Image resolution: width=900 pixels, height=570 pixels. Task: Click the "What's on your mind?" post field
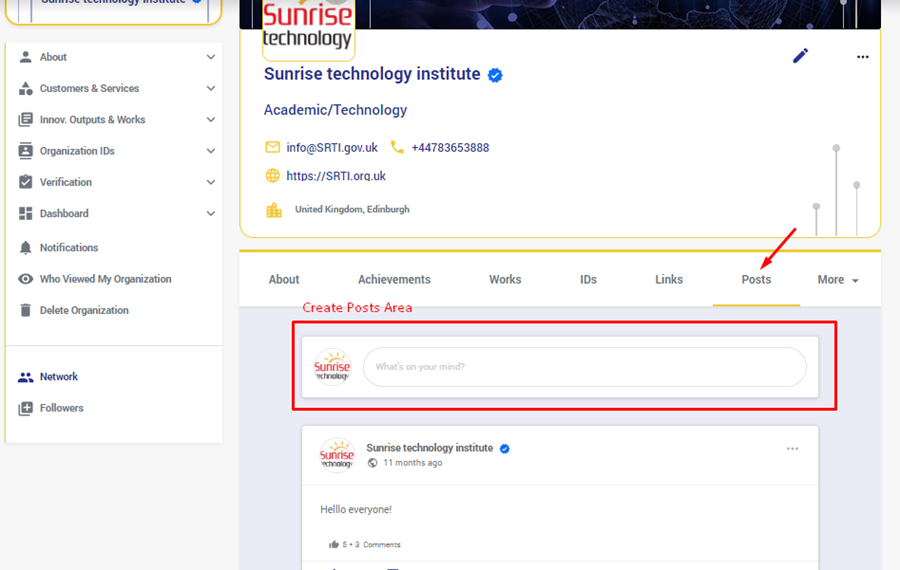[x=584, y=367]
